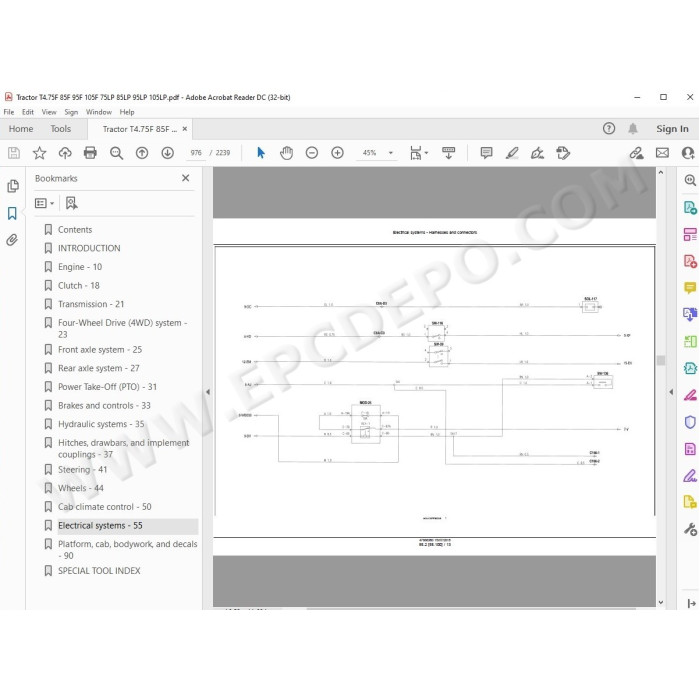This screenshot has width=700, height=700.
Task: Click the scrolling mode toolbar icon
Action: point(448,153)
